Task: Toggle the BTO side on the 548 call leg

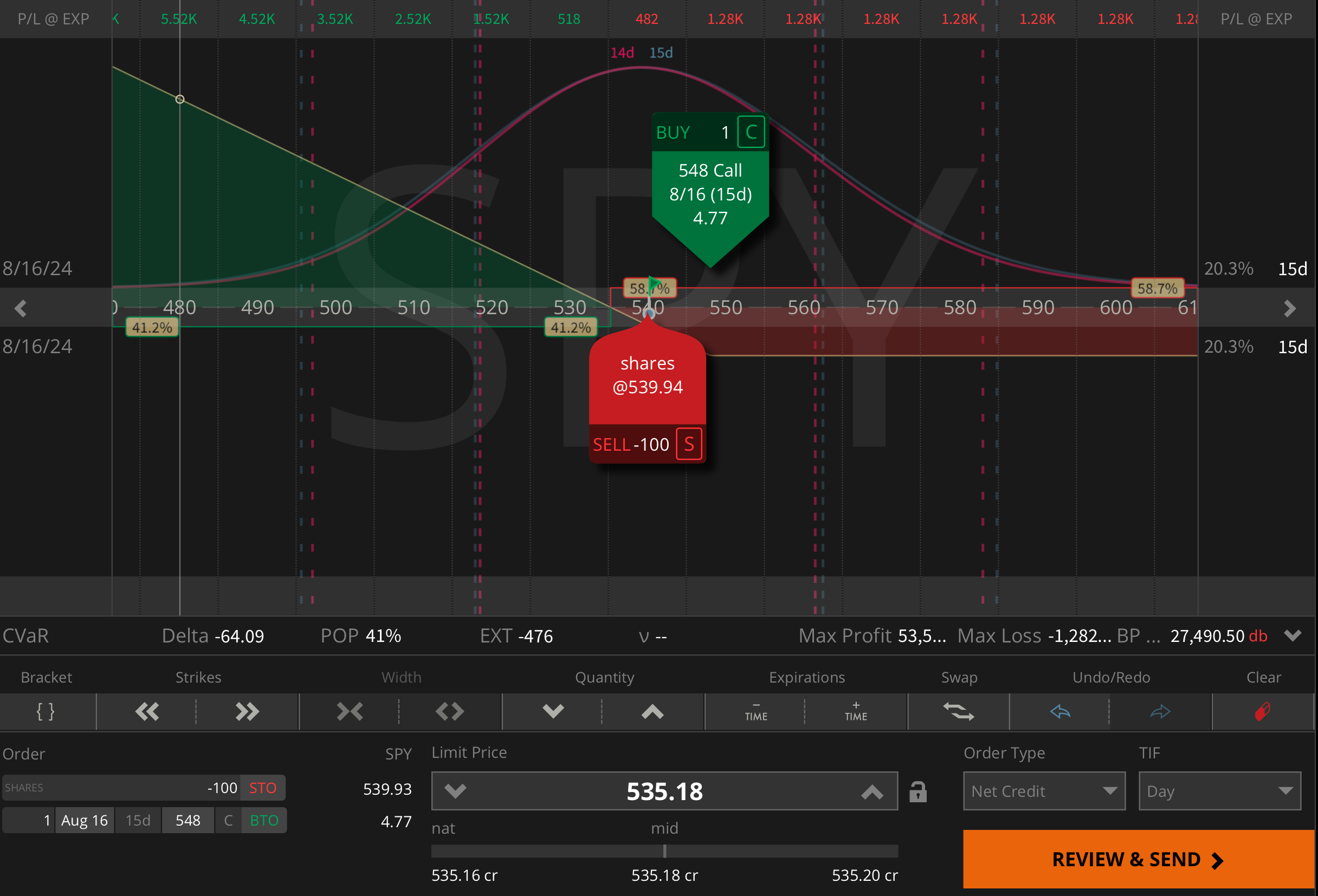Action: coord(263,820)
